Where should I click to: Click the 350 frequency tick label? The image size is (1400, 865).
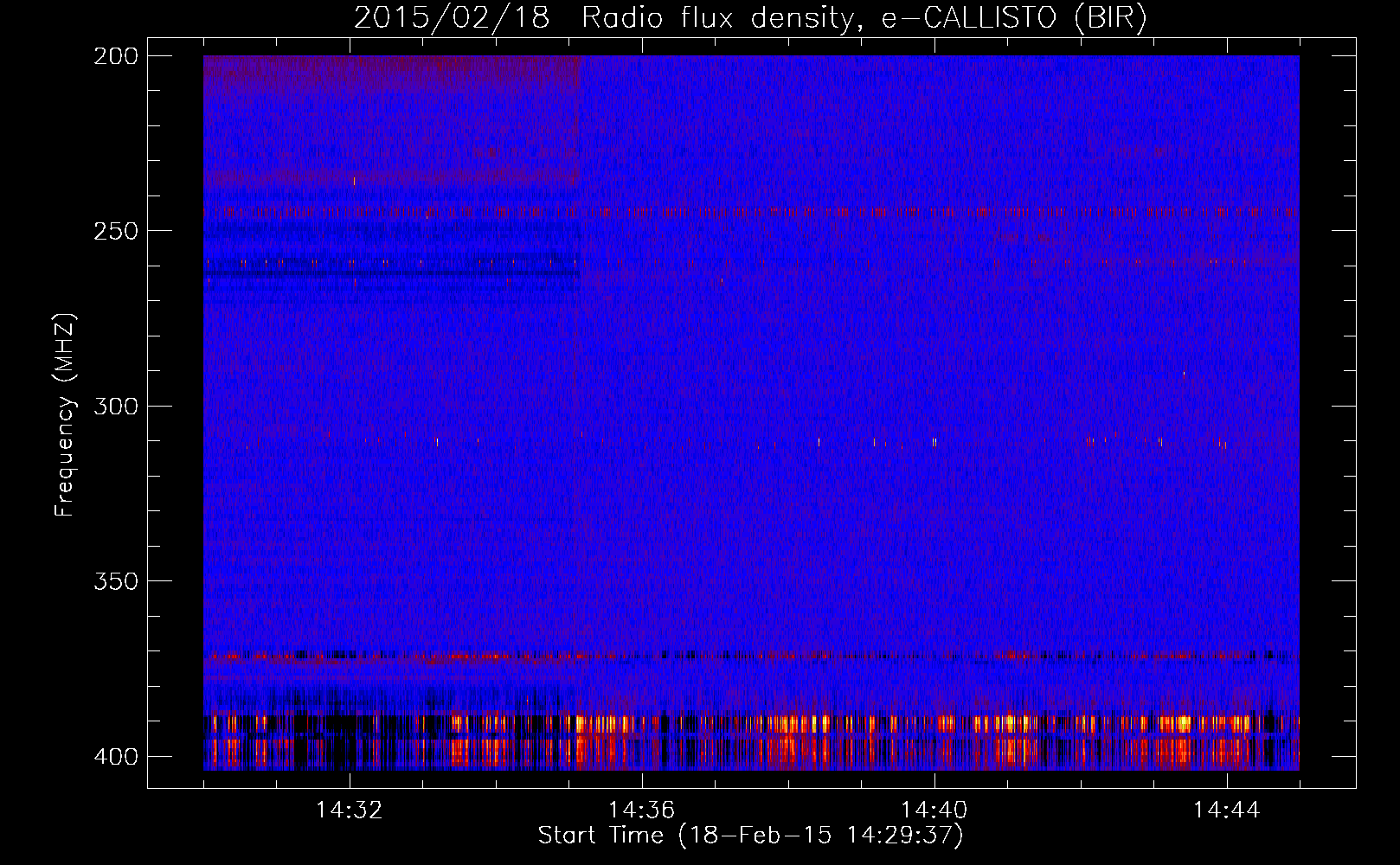coord(115,581)
